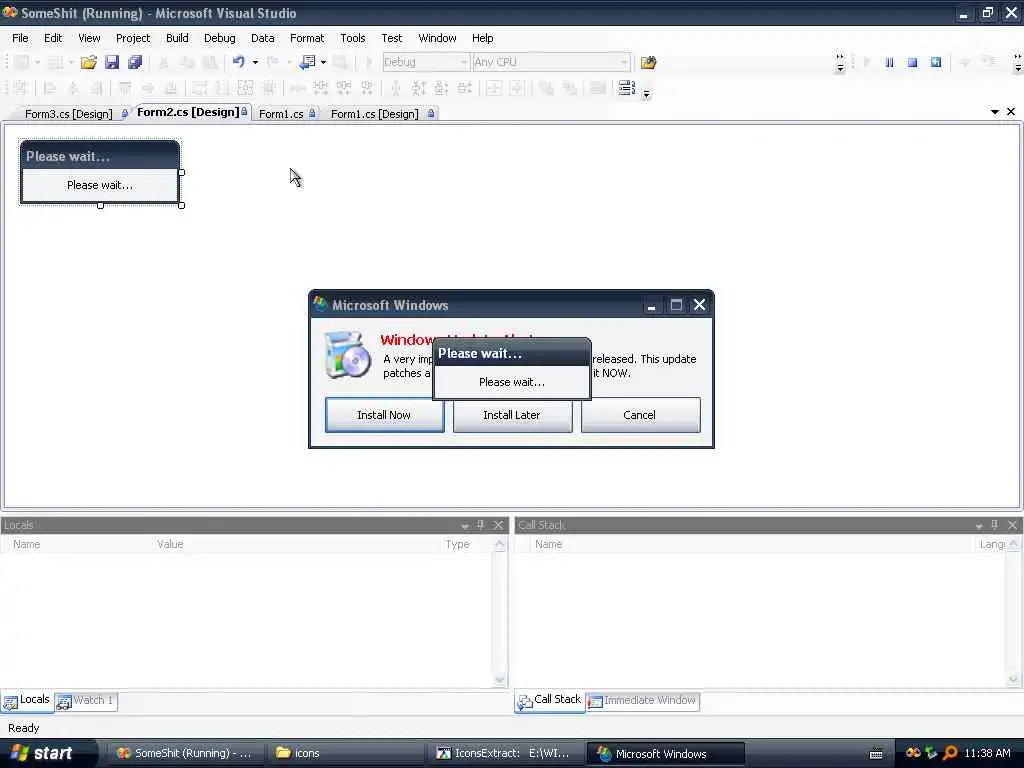Maximize the Microsoft Windows dialog
1024x768 pixels.
click(x=676, y=305)
